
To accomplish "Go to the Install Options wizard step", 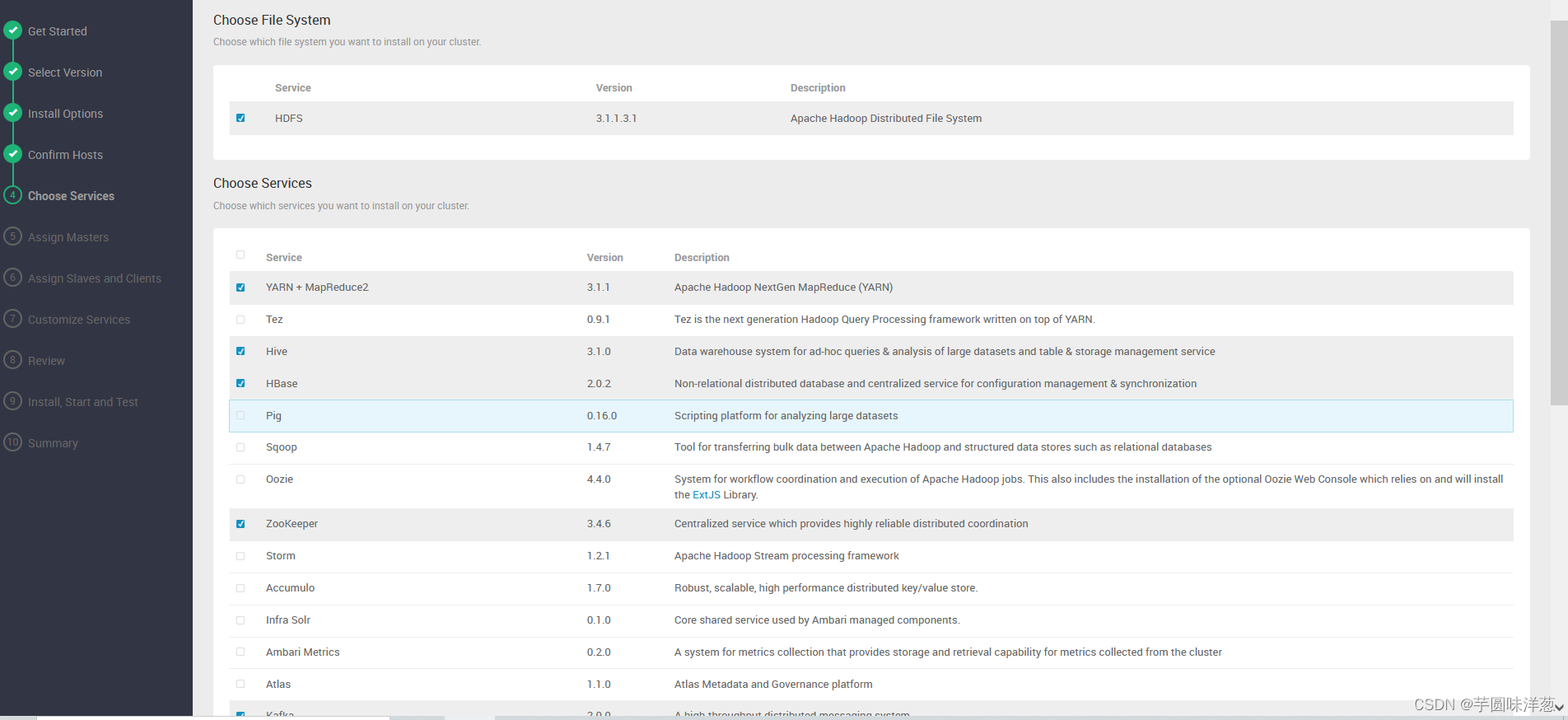I will pos(65,114).
